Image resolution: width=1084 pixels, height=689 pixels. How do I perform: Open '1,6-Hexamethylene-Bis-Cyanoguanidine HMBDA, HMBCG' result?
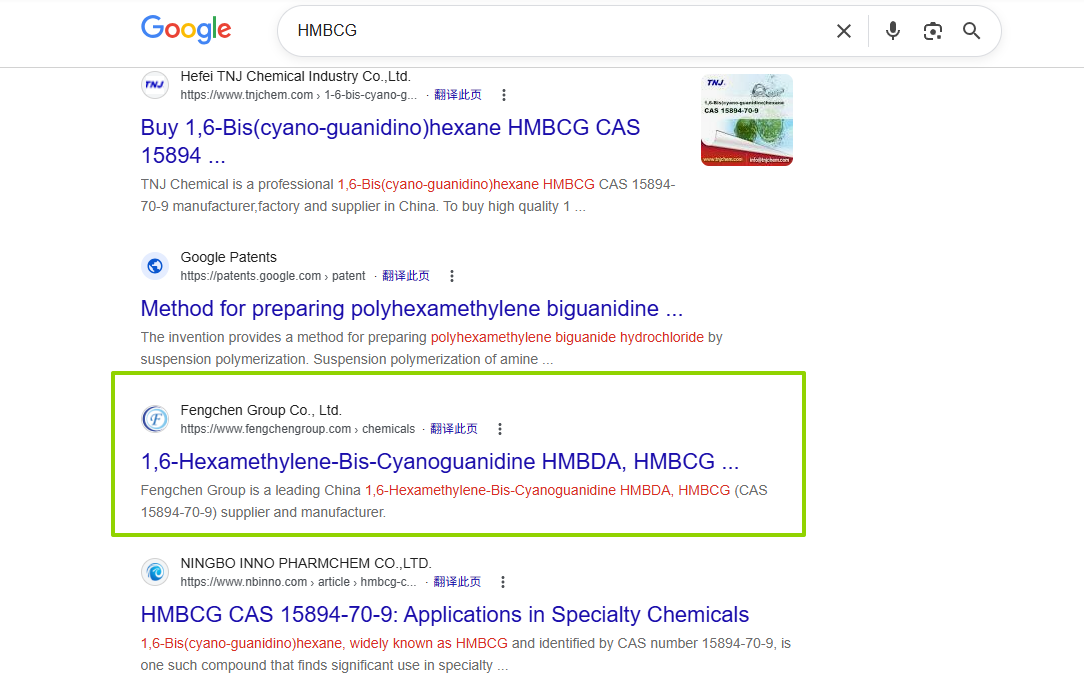[440, 461]
